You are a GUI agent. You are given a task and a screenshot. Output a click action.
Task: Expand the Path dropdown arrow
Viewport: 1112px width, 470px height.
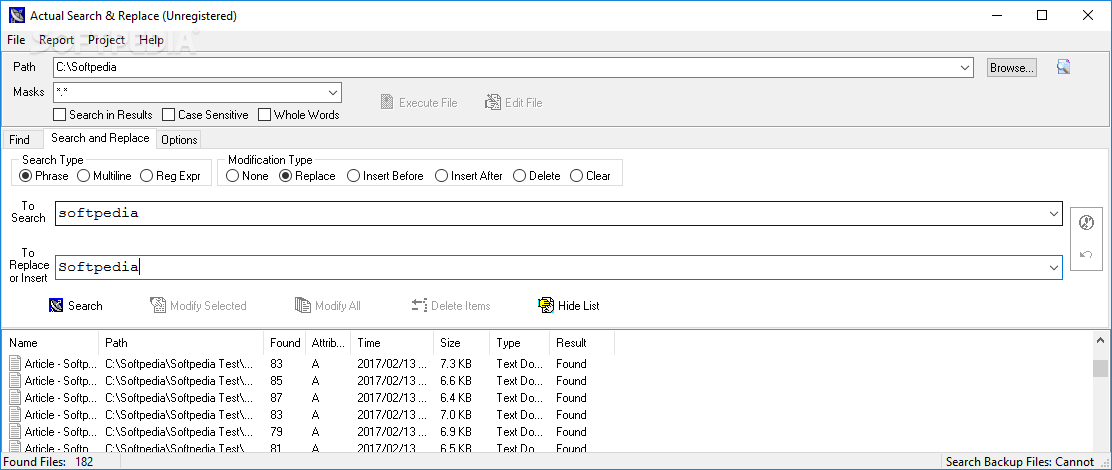(x=965, y=68)
